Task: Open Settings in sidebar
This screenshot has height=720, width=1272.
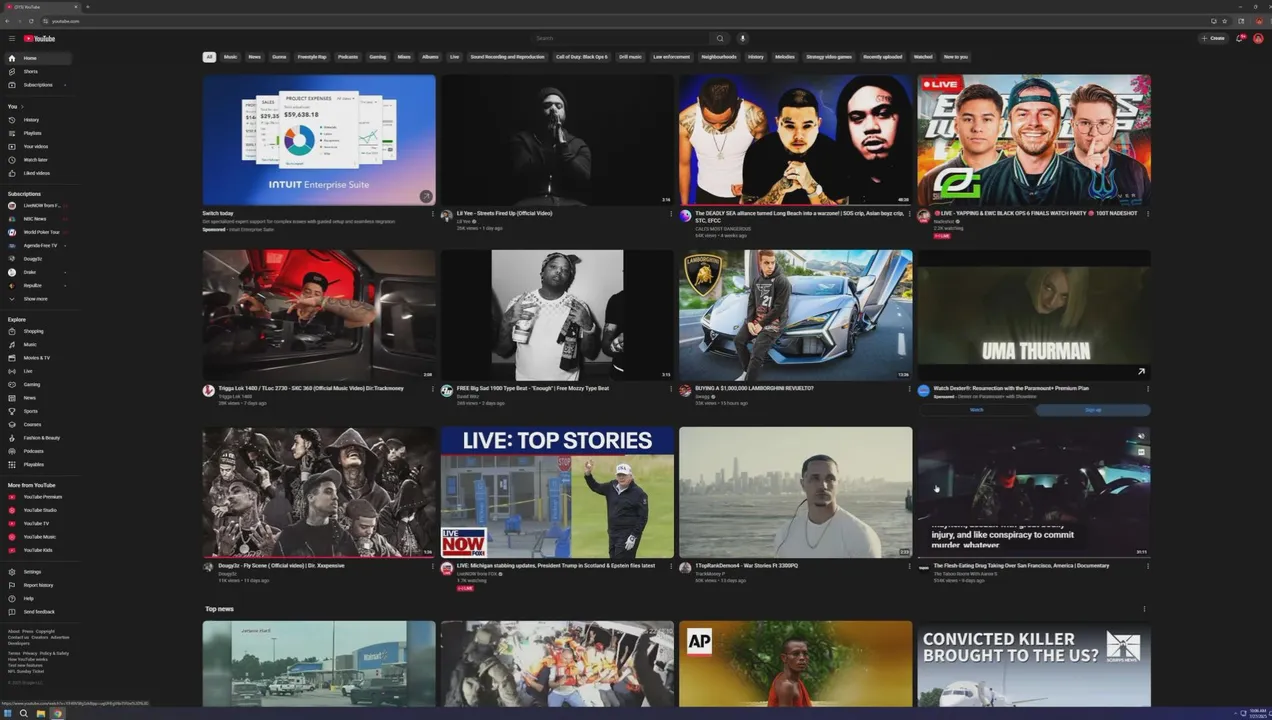Action: 38,572
